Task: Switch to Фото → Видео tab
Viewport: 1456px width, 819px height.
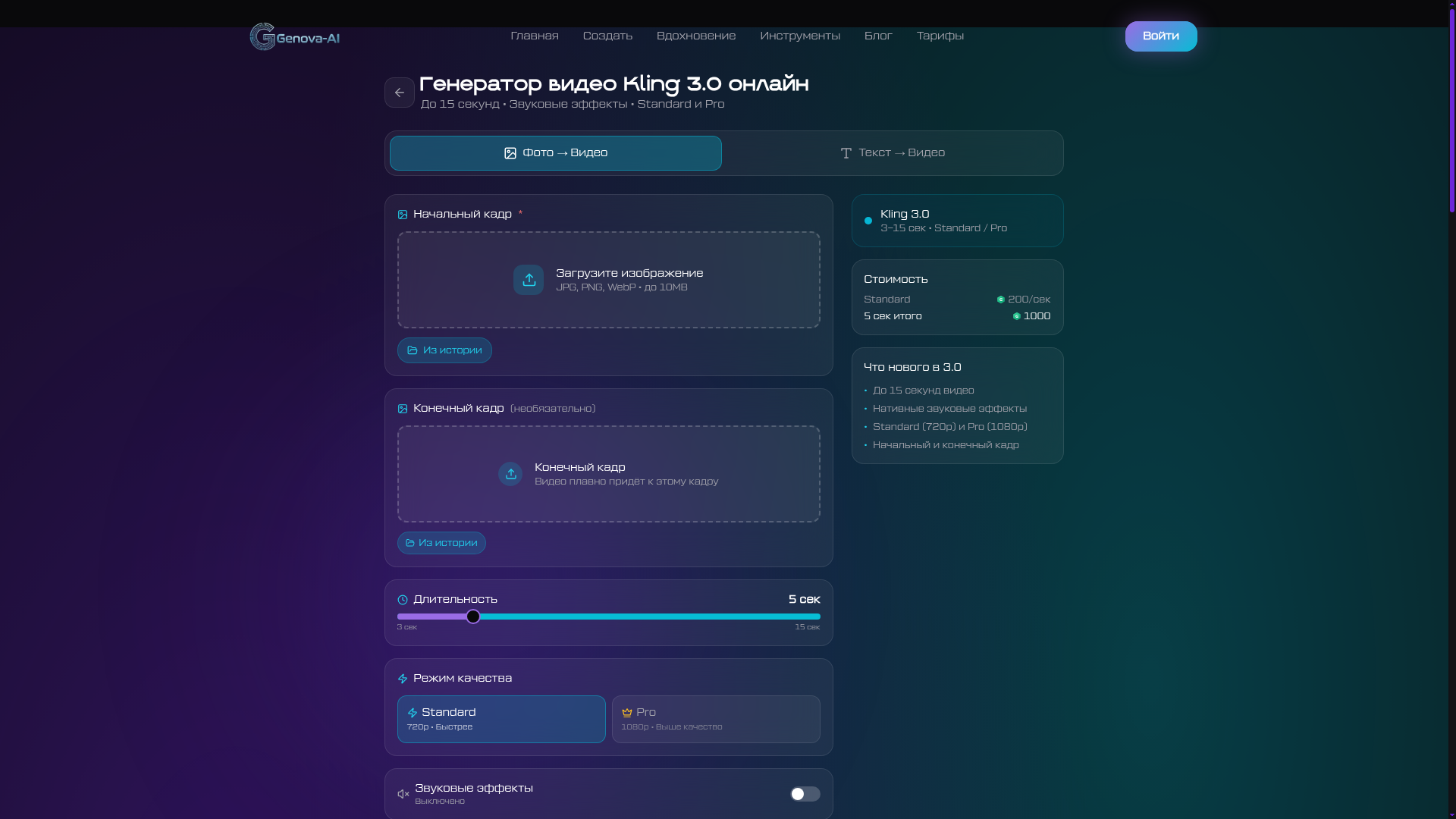Action: coord(556,153)
